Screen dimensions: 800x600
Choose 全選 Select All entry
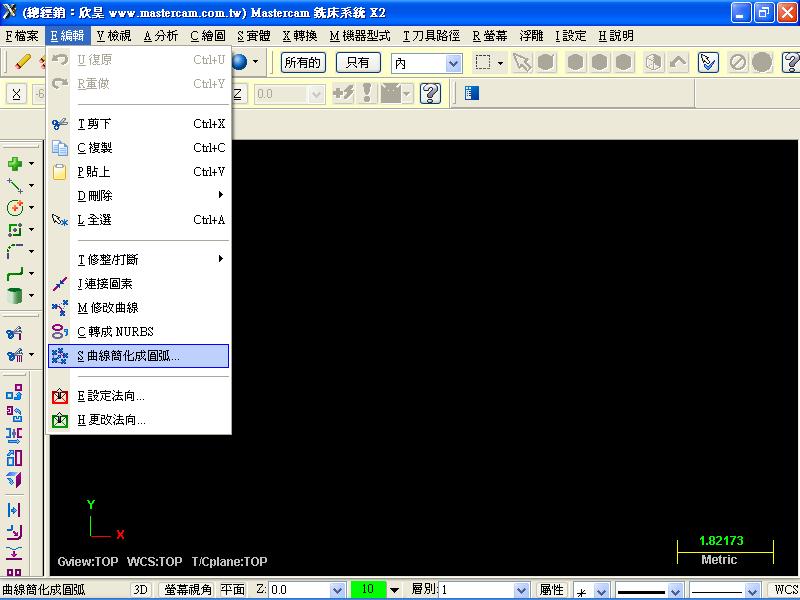tap(138, 220)
